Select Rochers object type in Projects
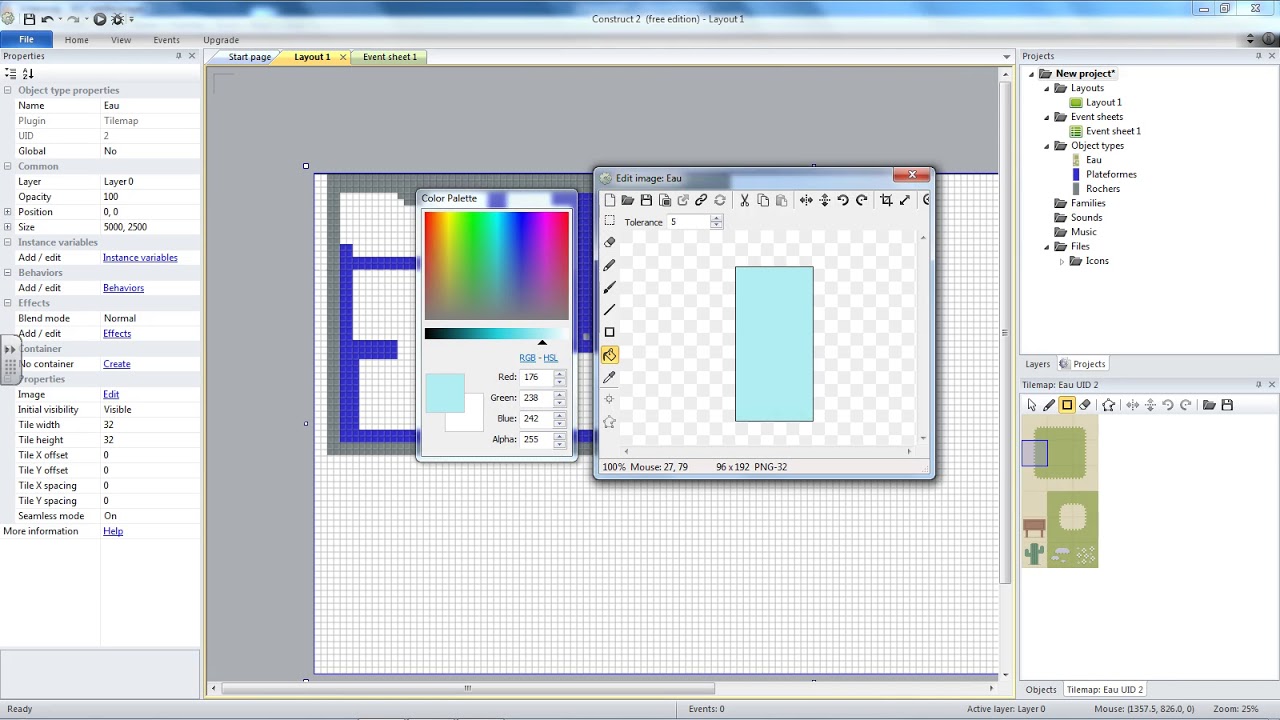Image resolution: width=1280 pixels, height=720 pixels. click(x=1103, y=189)
